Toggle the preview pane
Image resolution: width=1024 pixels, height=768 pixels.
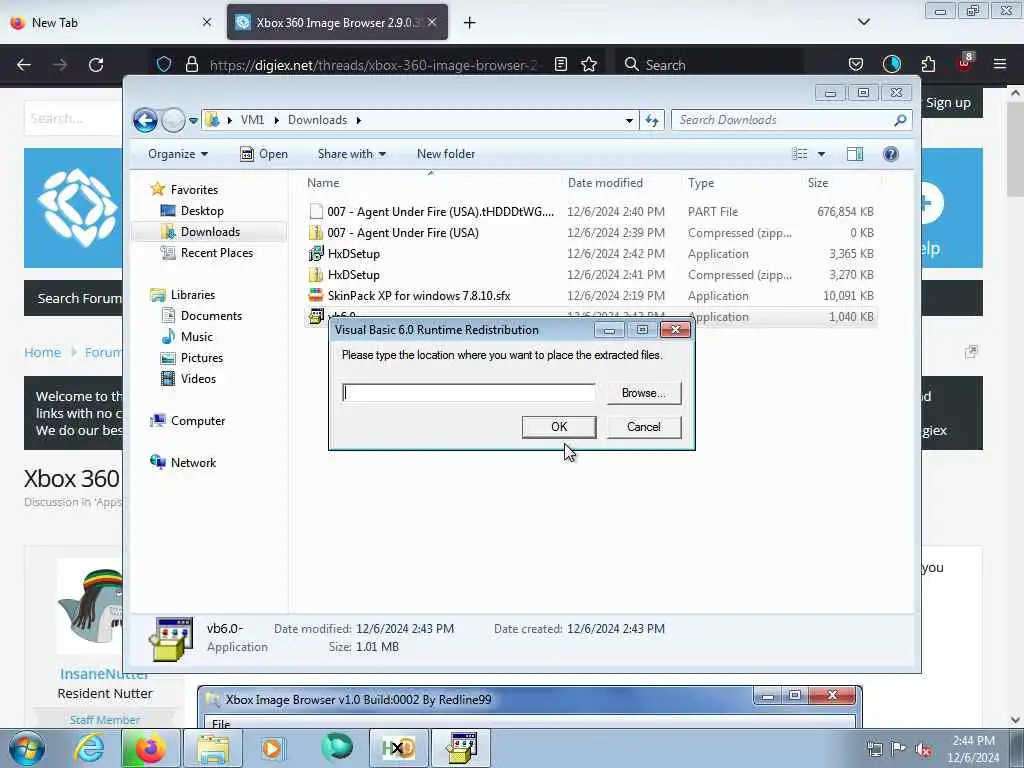pyautogui.click(x=855, y=154)
